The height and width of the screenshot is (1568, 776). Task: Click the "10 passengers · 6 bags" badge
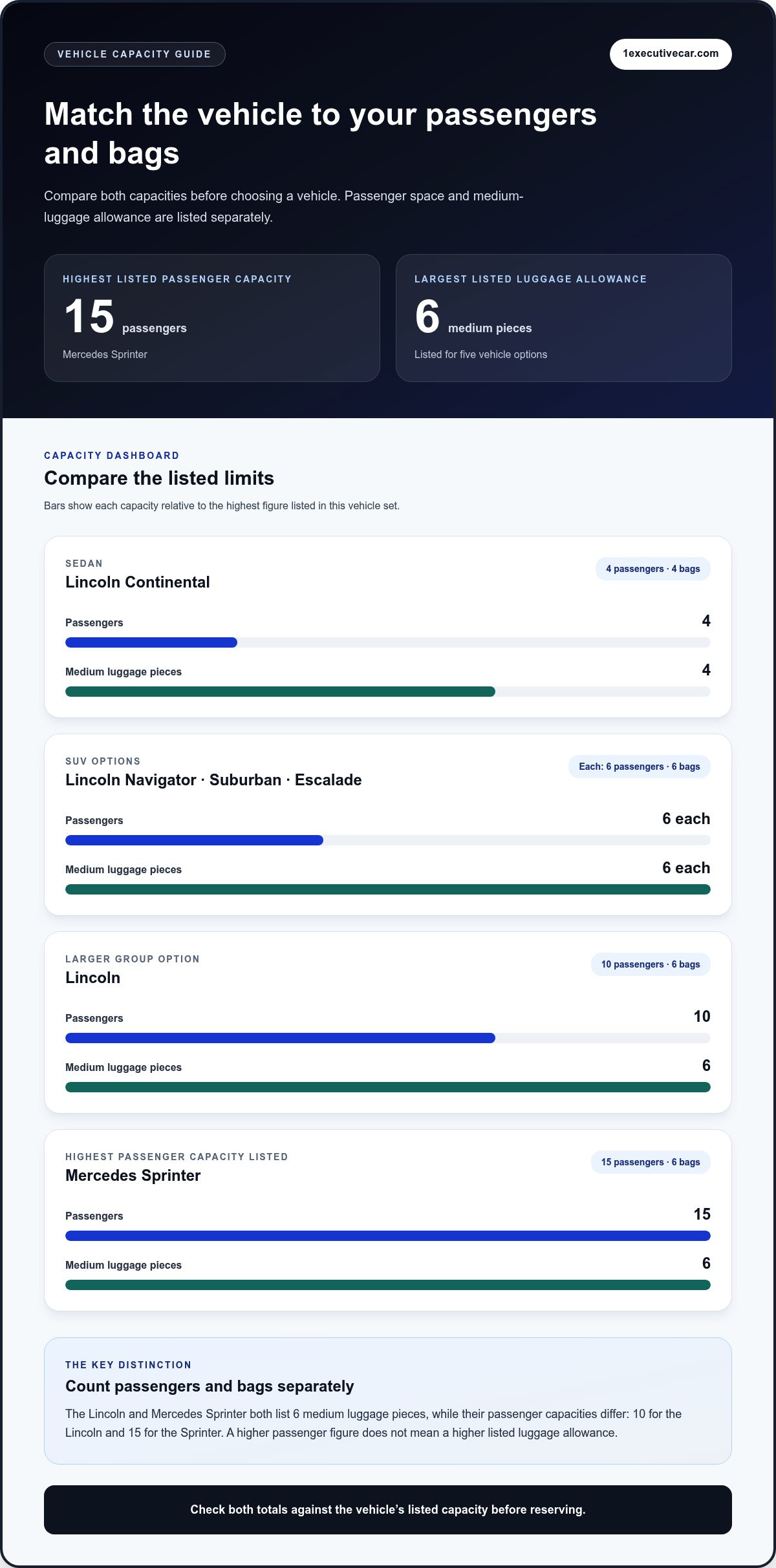click(x=651, y=964)
